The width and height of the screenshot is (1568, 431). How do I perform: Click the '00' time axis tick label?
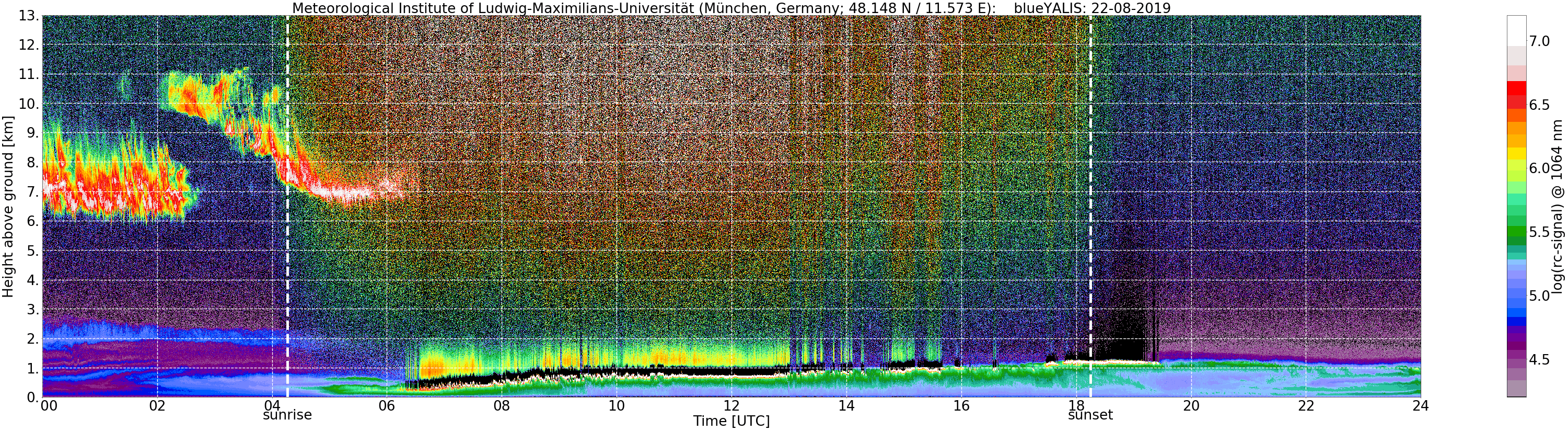coord(49,406)
